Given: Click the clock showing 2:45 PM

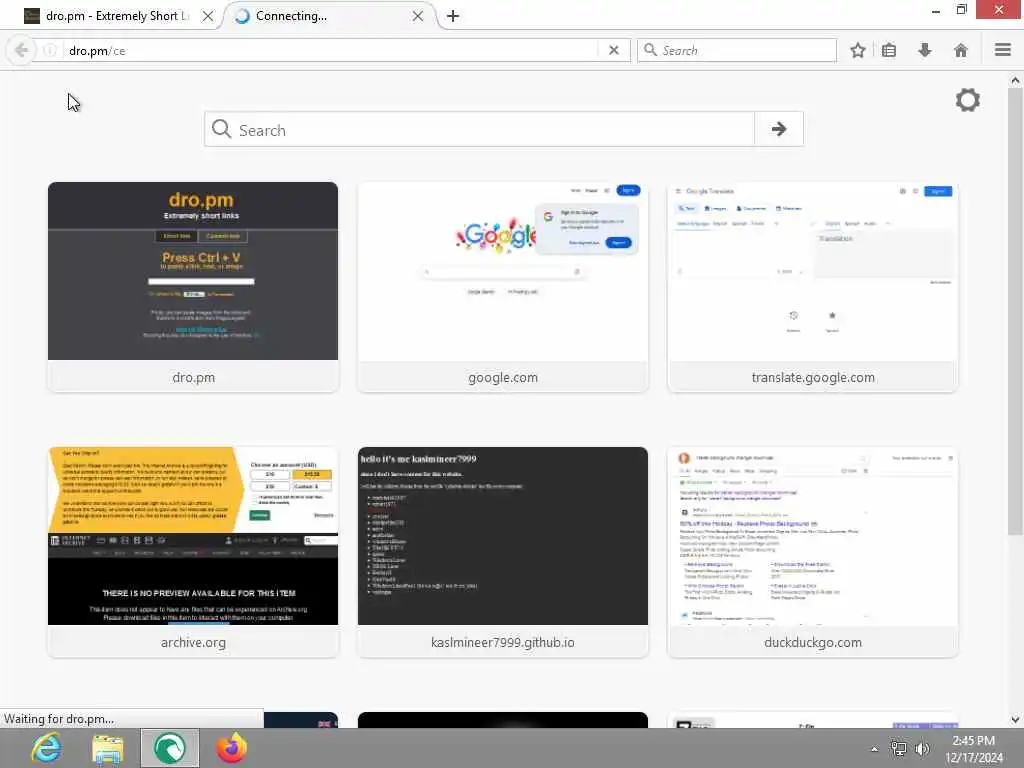Looking at the screenshot, I should 973,741.
